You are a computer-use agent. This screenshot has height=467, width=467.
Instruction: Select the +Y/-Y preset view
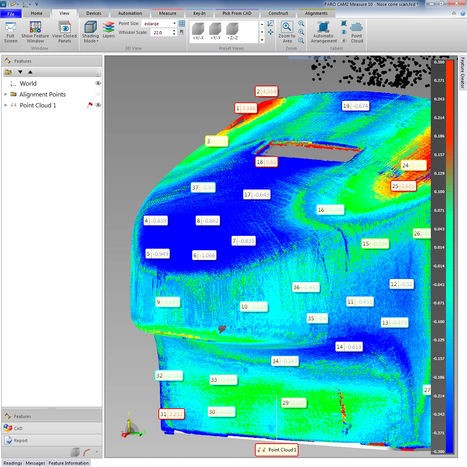click(x=215, y=31)
